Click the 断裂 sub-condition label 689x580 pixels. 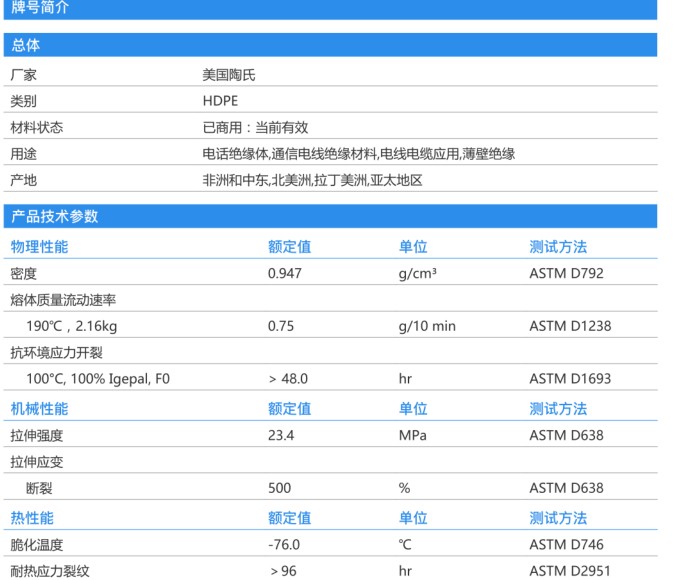click(x=40, y=488)
